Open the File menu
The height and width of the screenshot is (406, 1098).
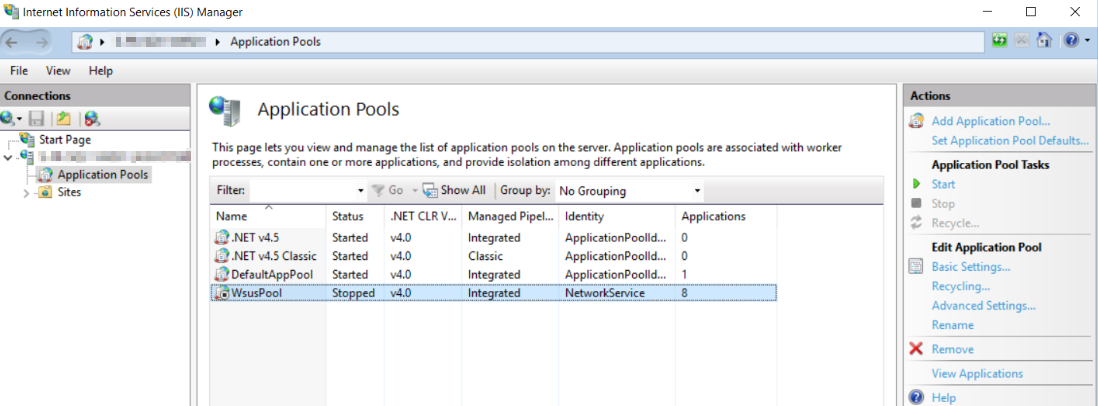19,71
